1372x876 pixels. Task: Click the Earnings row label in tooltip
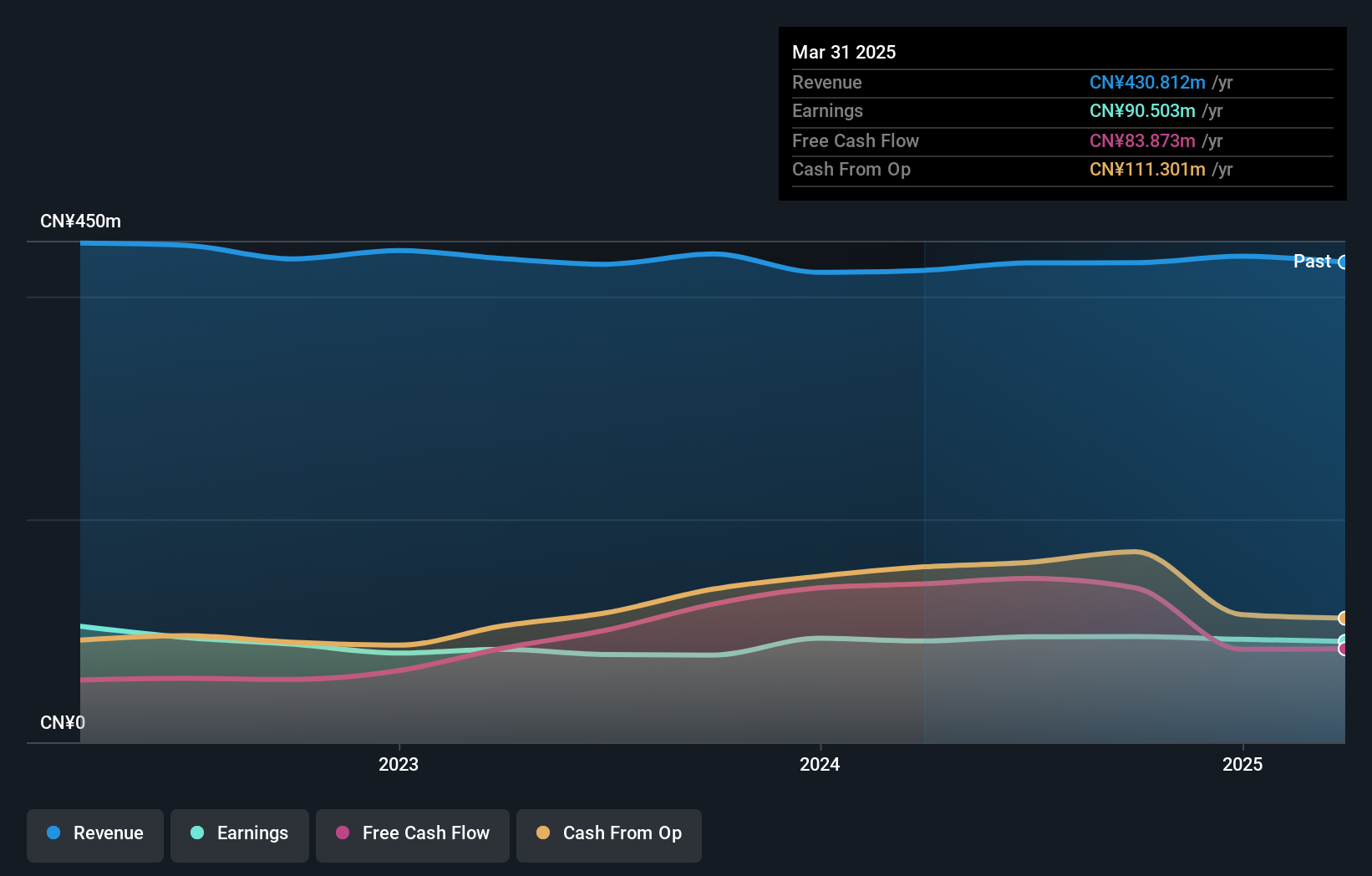click(x=827, y=110)
